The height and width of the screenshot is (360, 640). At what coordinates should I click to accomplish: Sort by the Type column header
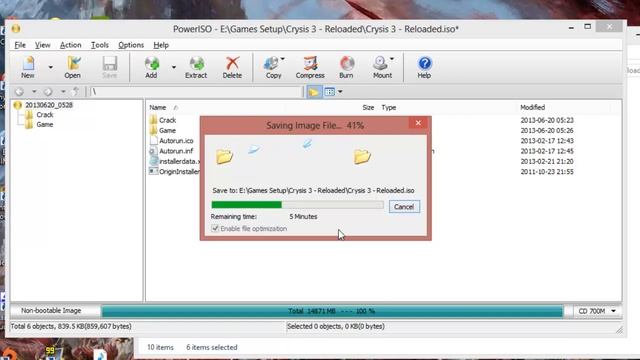[x=389, y=107]
